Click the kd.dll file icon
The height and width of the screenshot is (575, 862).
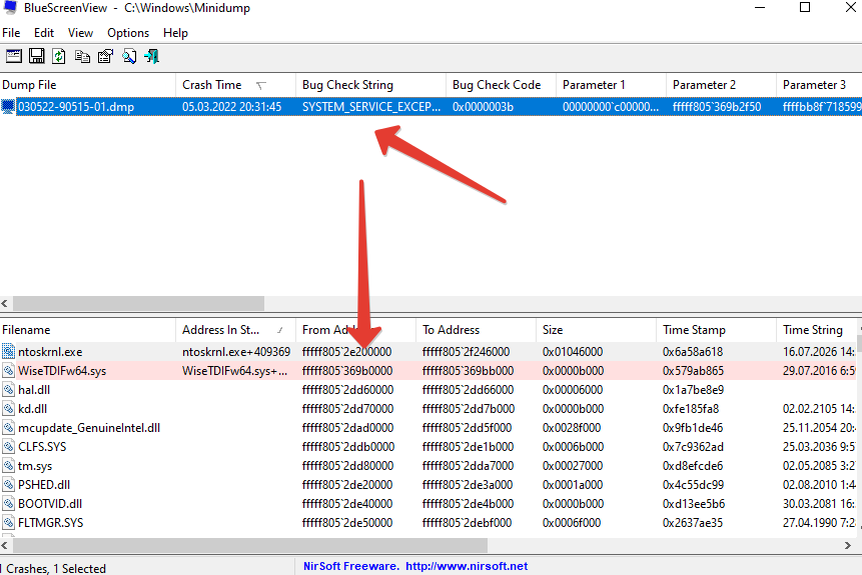point(8,408)
